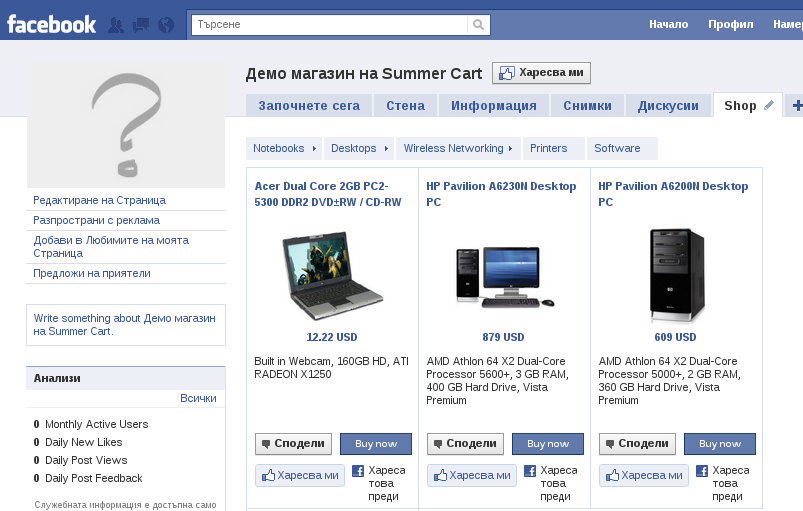Click the search magnifier button

[480, 24]
